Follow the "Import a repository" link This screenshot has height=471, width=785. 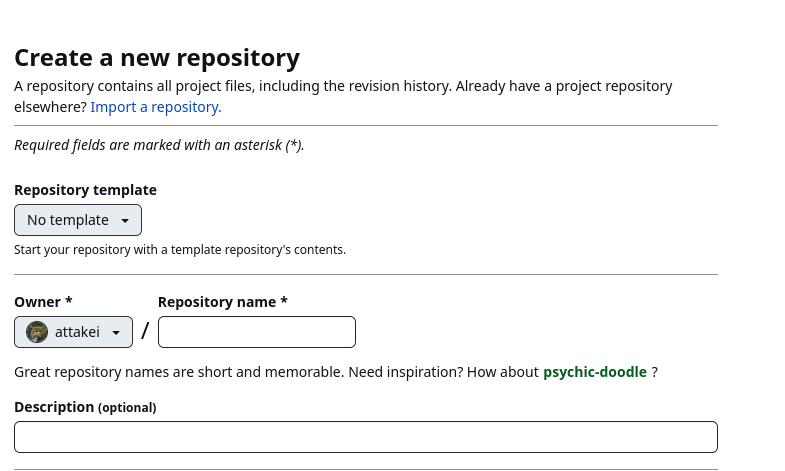coord(156,107)
